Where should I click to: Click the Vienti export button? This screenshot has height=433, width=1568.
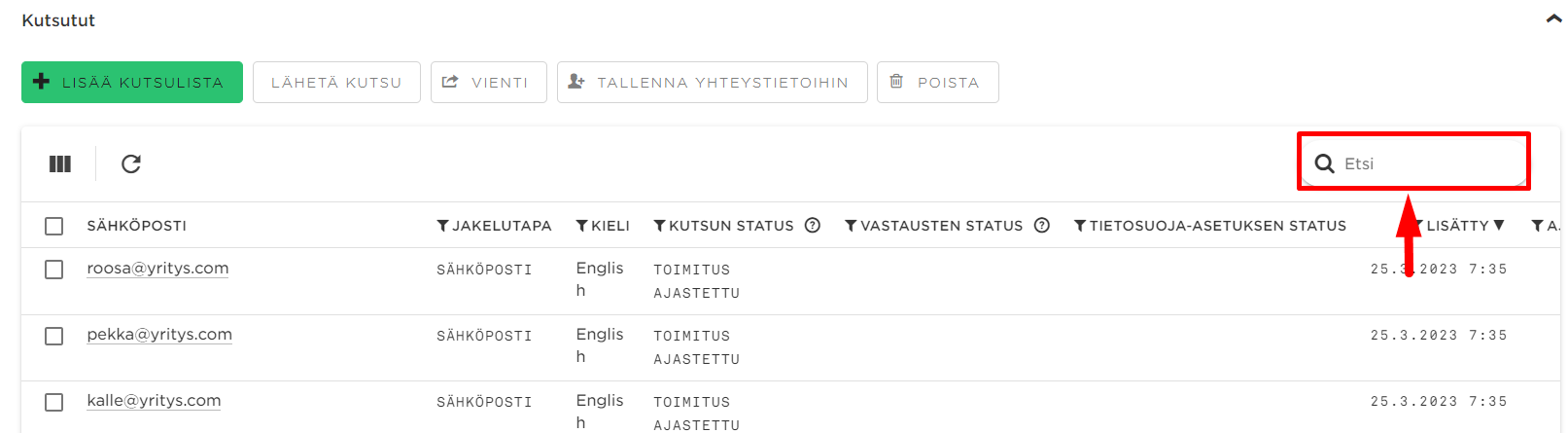point(489,83)
